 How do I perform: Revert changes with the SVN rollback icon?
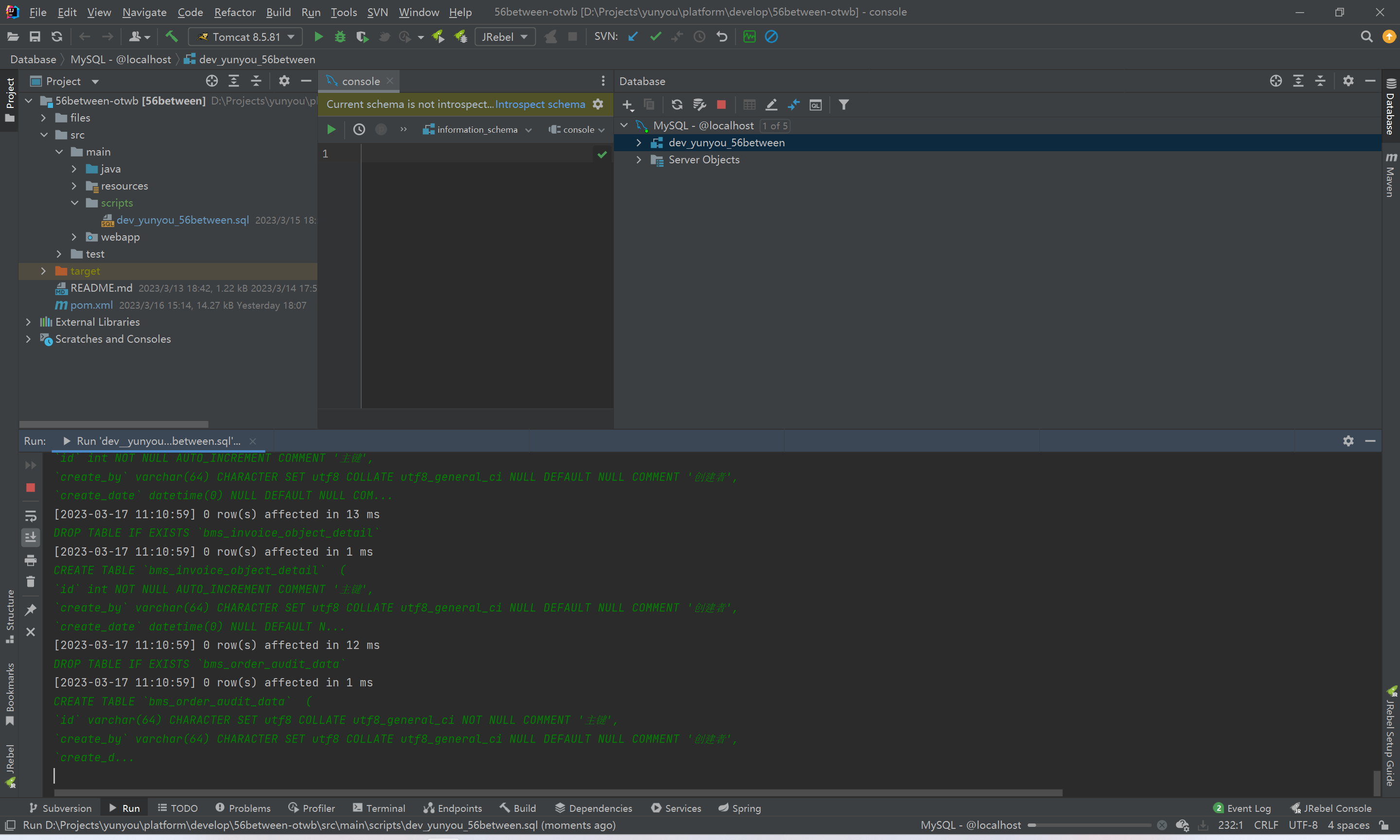click(721, 37)
